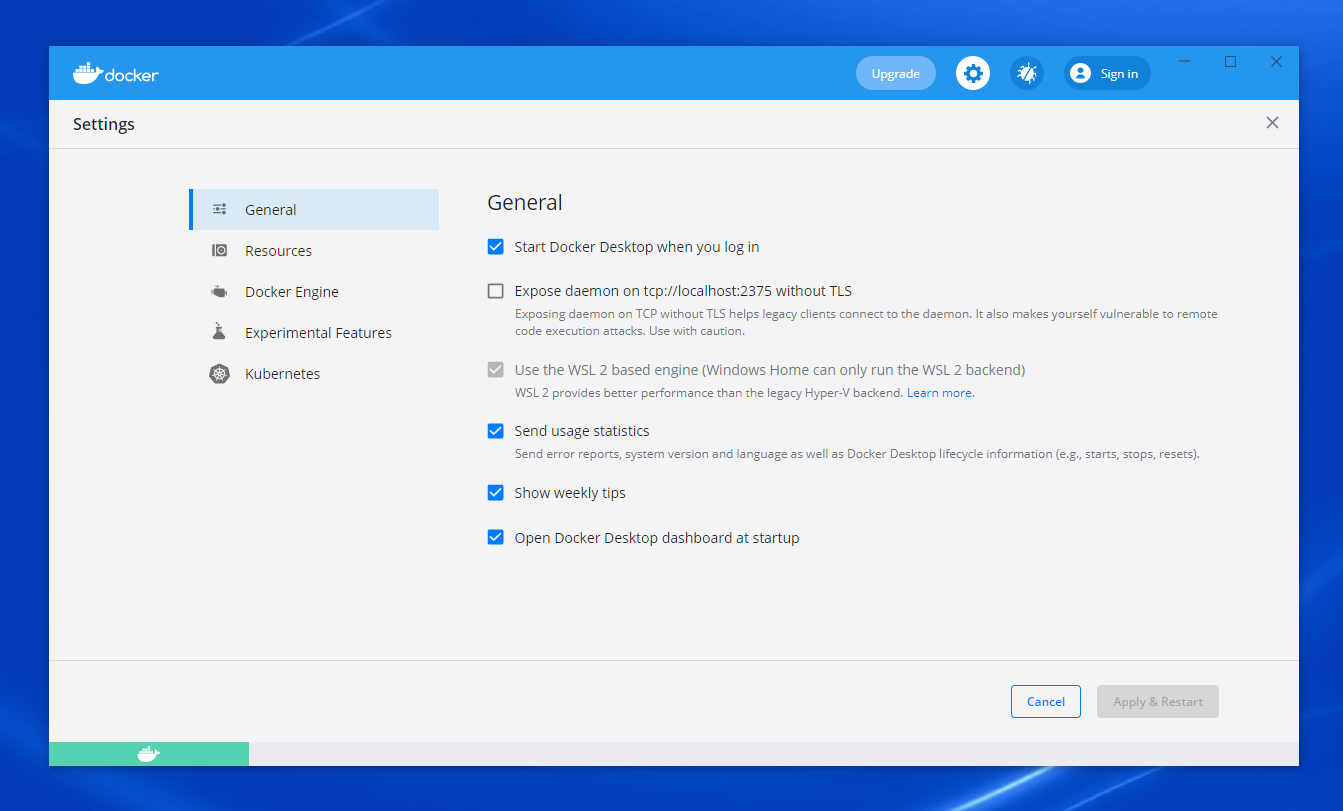Click the 'Show weekly tips' label
1343x811 pixels.
tap(570, 493)
